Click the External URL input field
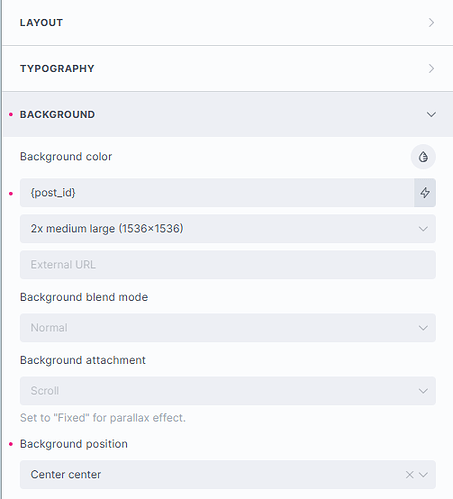Screen dimensions: 453x499 pyautogui.click(x=228, y=265)
